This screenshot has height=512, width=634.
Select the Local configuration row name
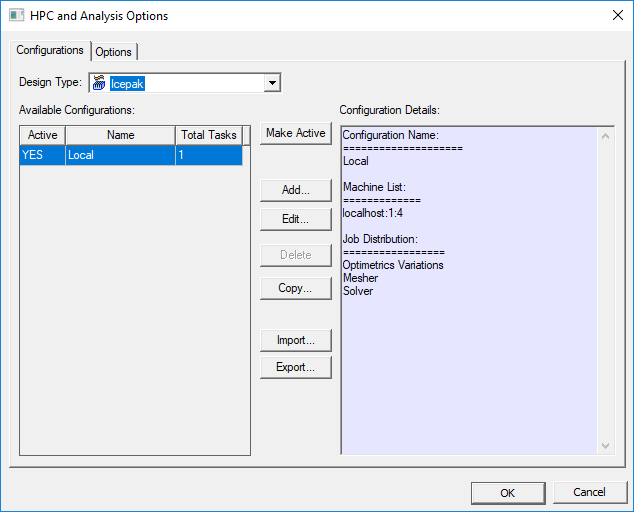click(x=120, y=155)
